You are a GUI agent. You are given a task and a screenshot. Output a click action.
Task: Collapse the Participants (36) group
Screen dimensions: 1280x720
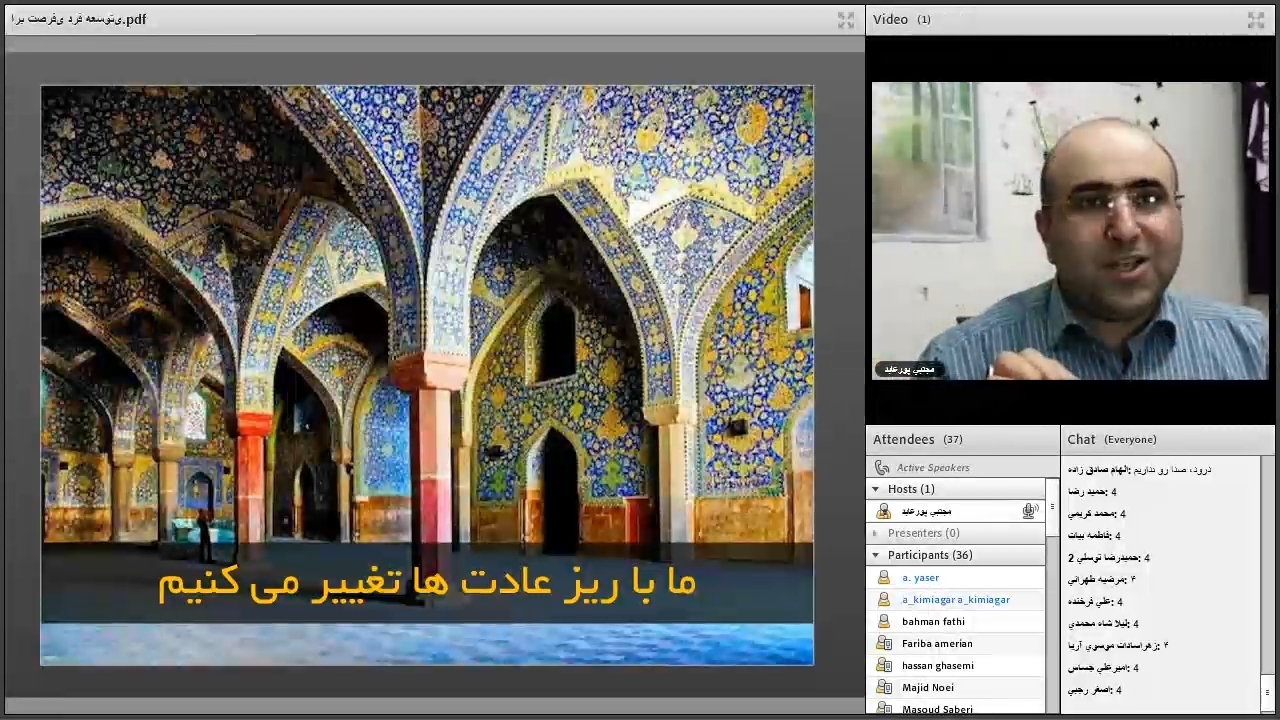876,555
